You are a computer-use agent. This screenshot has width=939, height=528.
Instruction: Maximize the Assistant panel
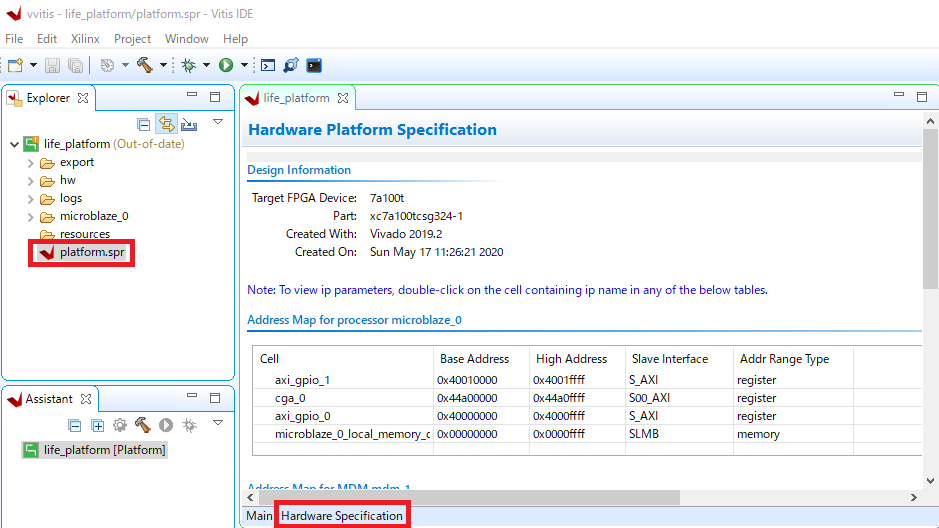pyautogui.click(x=215, y=398)
